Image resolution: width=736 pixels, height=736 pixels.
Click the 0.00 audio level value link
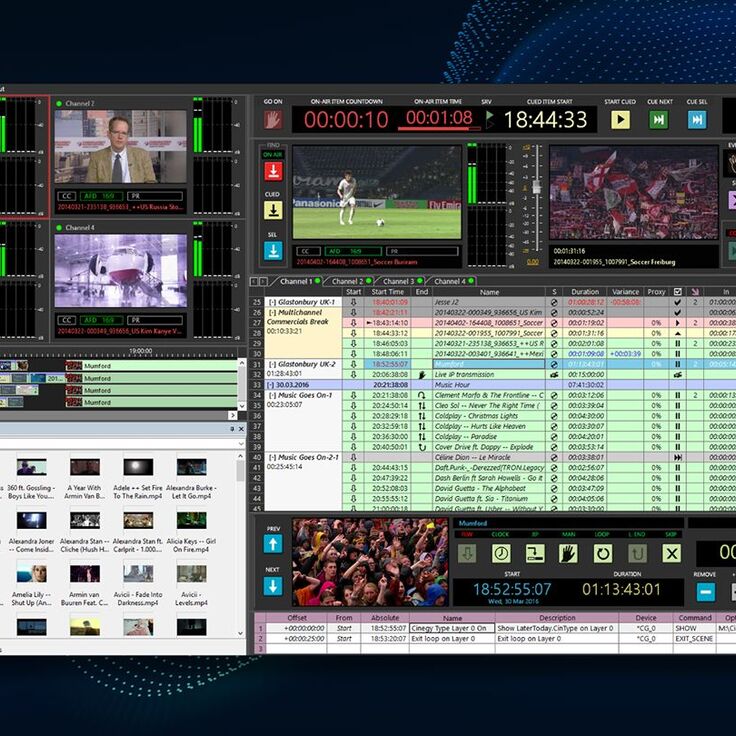(x=533, y=262)
